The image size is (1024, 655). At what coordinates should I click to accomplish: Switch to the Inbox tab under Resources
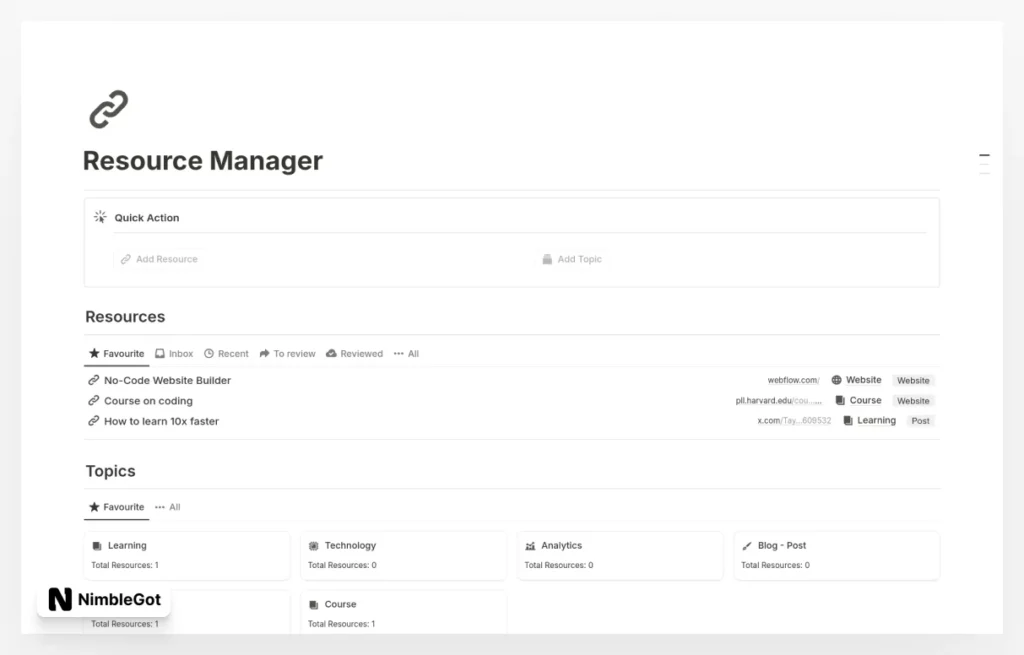point(175,353)
